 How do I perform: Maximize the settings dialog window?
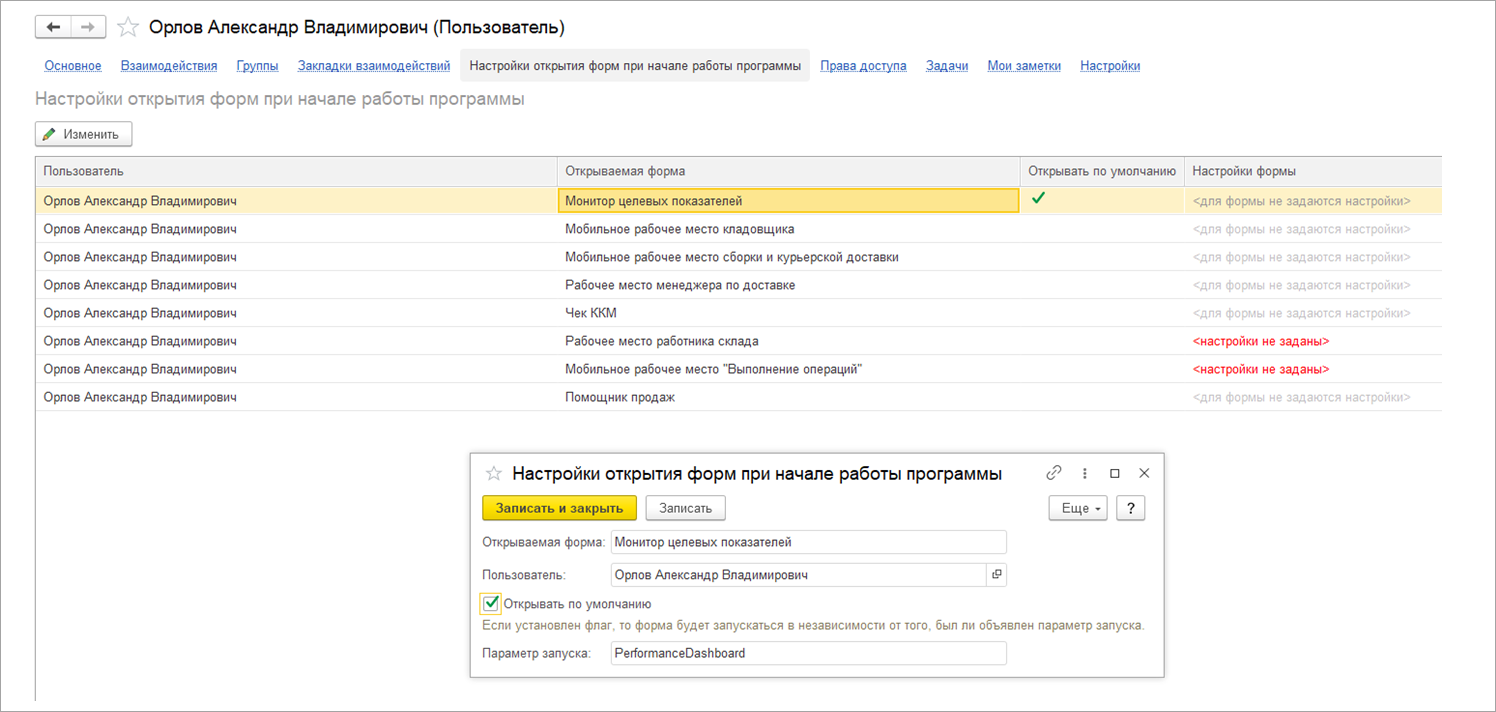pos(1115,473)
